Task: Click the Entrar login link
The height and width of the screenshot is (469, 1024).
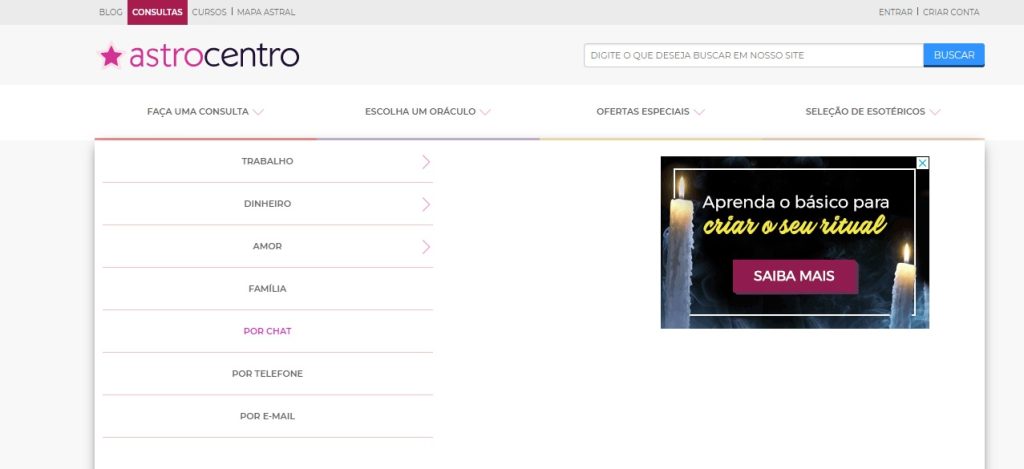Action: point(895,12)
